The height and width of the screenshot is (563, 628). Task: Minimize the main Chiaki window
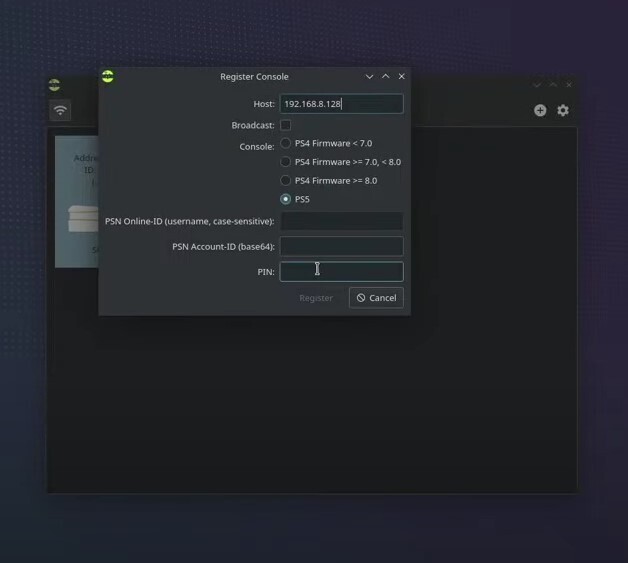537,85
